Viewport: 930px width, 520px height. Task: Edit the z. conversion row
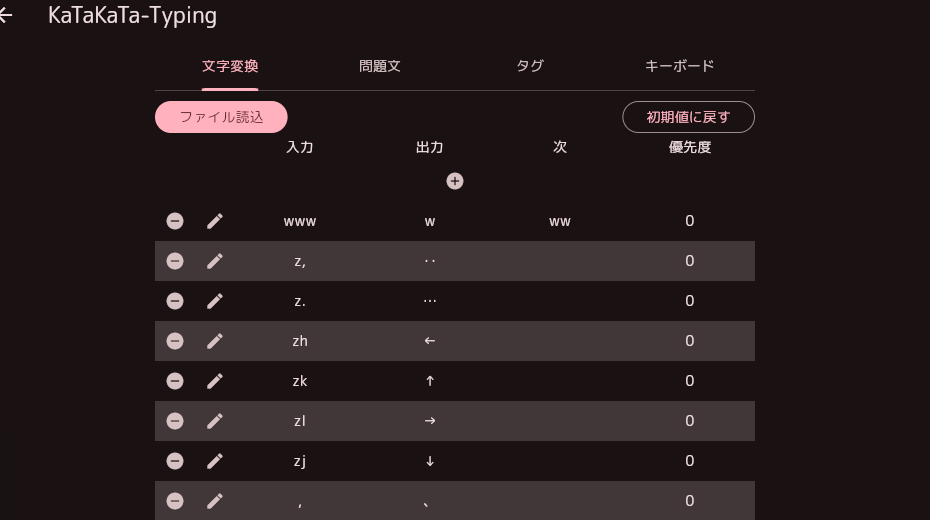215,301
